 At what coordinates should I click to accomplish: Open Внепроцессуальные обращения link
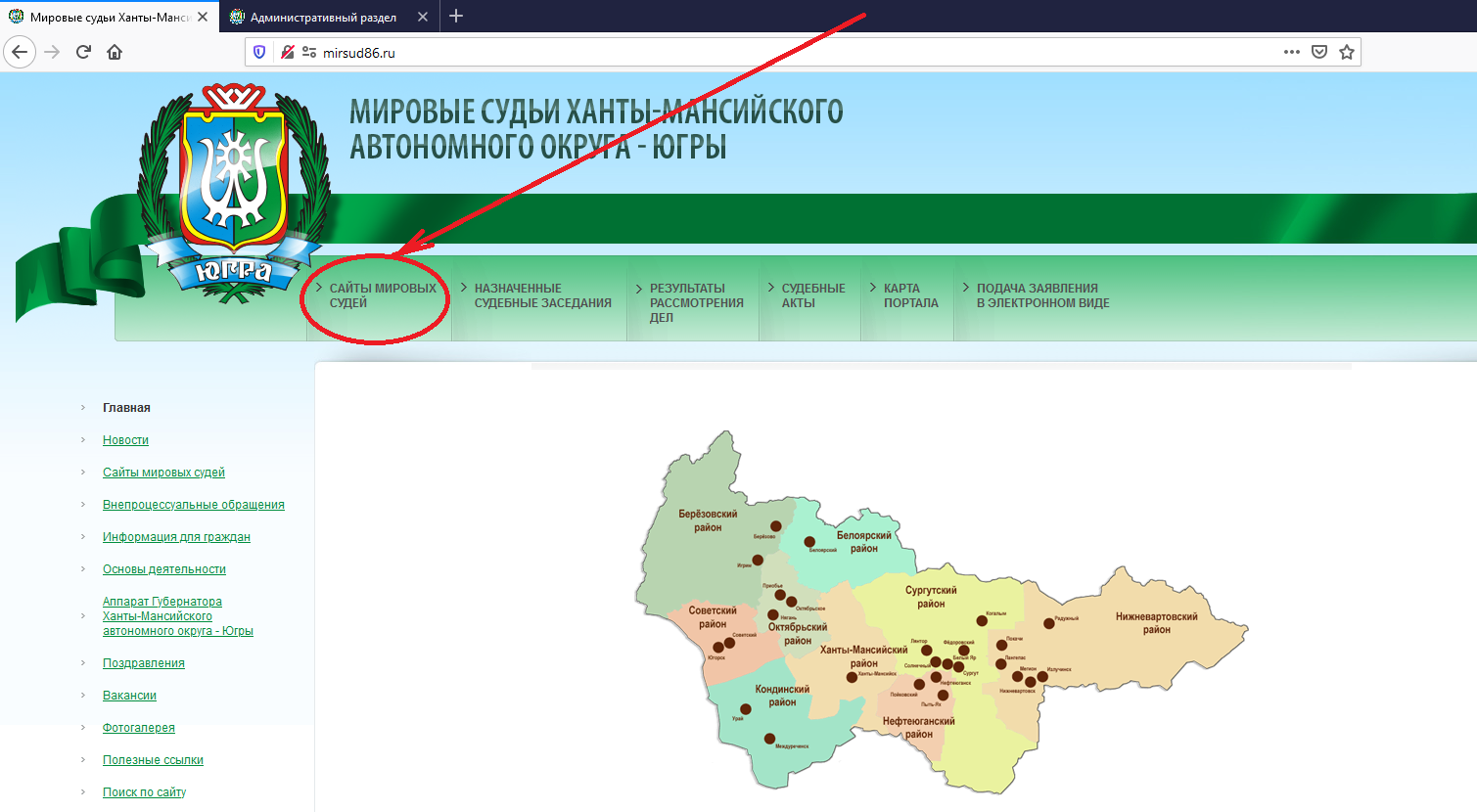194,505
